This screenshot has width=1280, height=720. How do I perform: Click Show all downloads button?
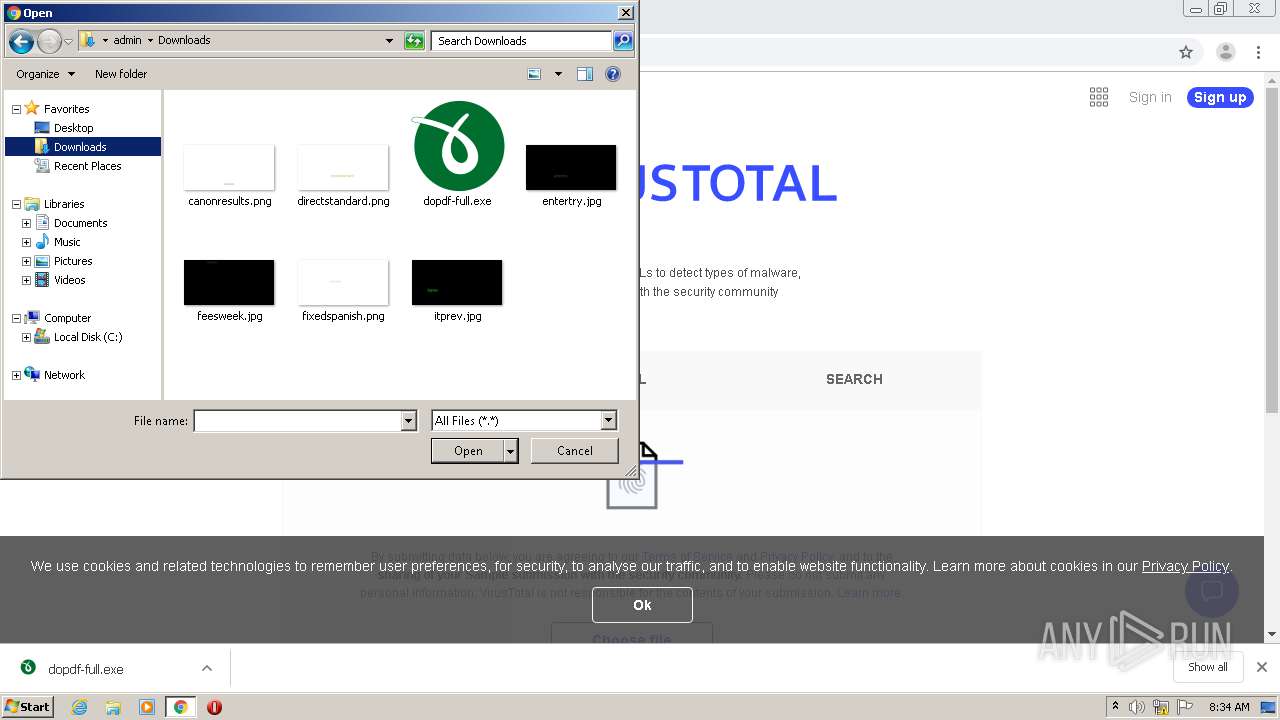(1208, 667)
